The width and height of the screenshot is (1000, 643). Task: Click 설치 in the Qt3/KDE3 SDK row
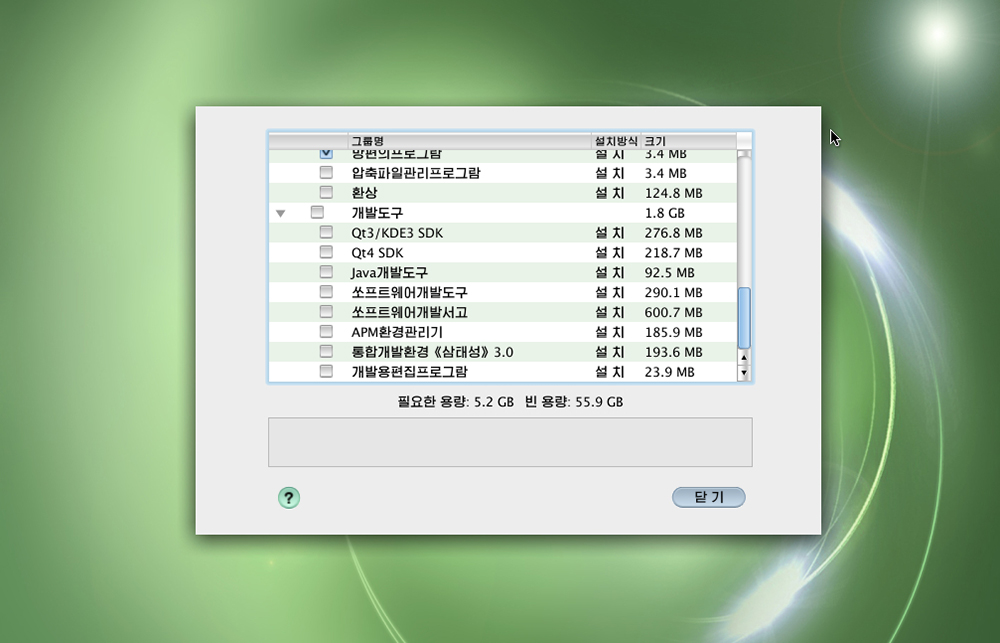(609, 233)
